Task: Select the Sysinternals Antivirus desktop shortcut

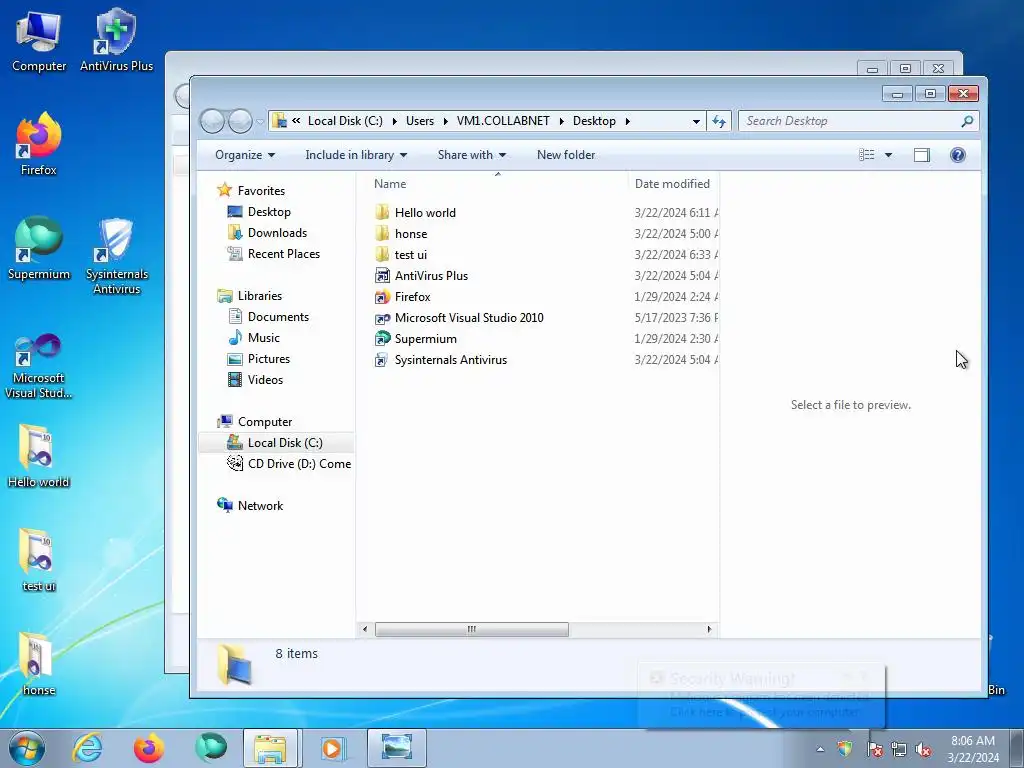Action: point(116,256)
